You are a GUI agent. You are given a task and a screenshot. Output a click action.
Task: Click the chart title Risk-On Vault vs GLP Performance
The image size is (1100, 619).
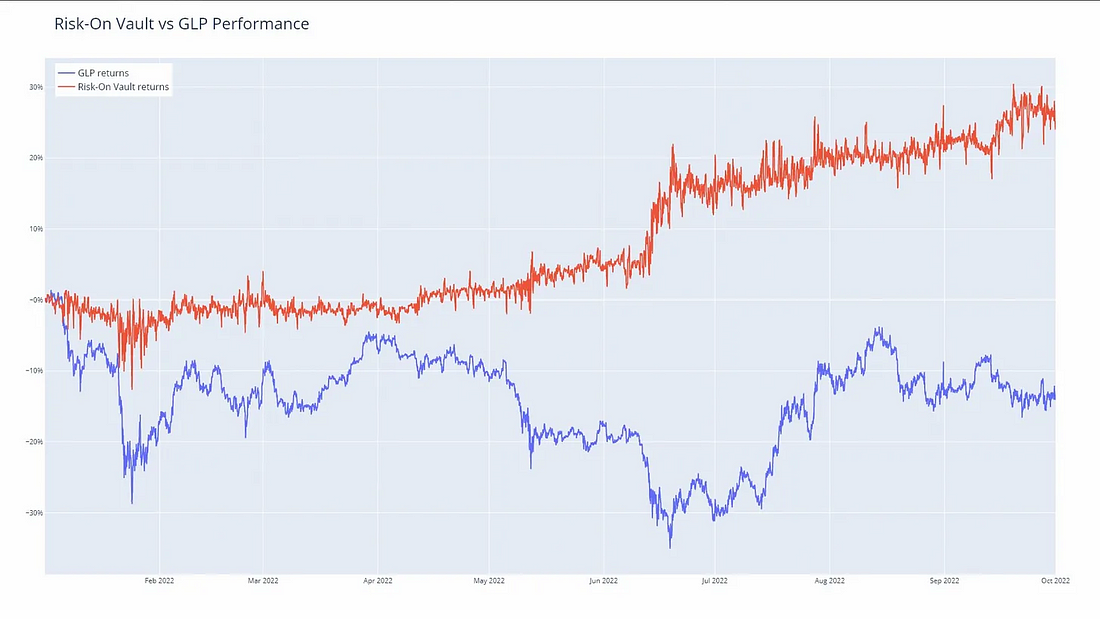point(181,24)
